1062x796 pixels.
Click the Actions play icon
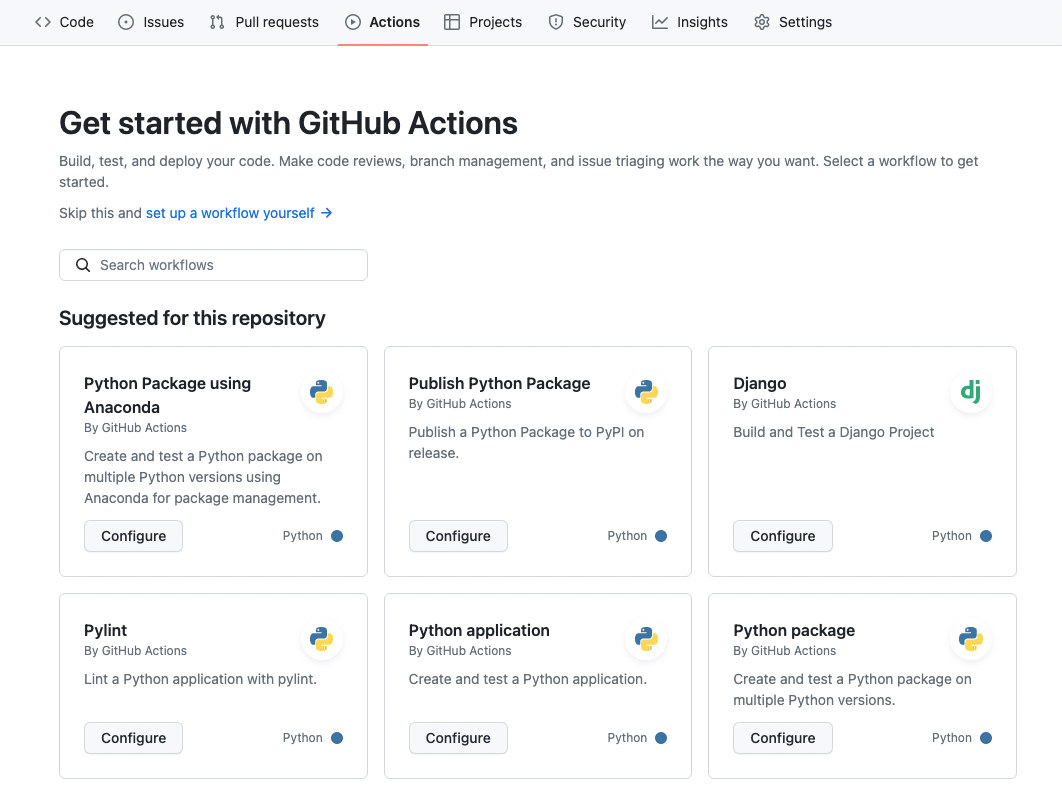click(353, 22)
